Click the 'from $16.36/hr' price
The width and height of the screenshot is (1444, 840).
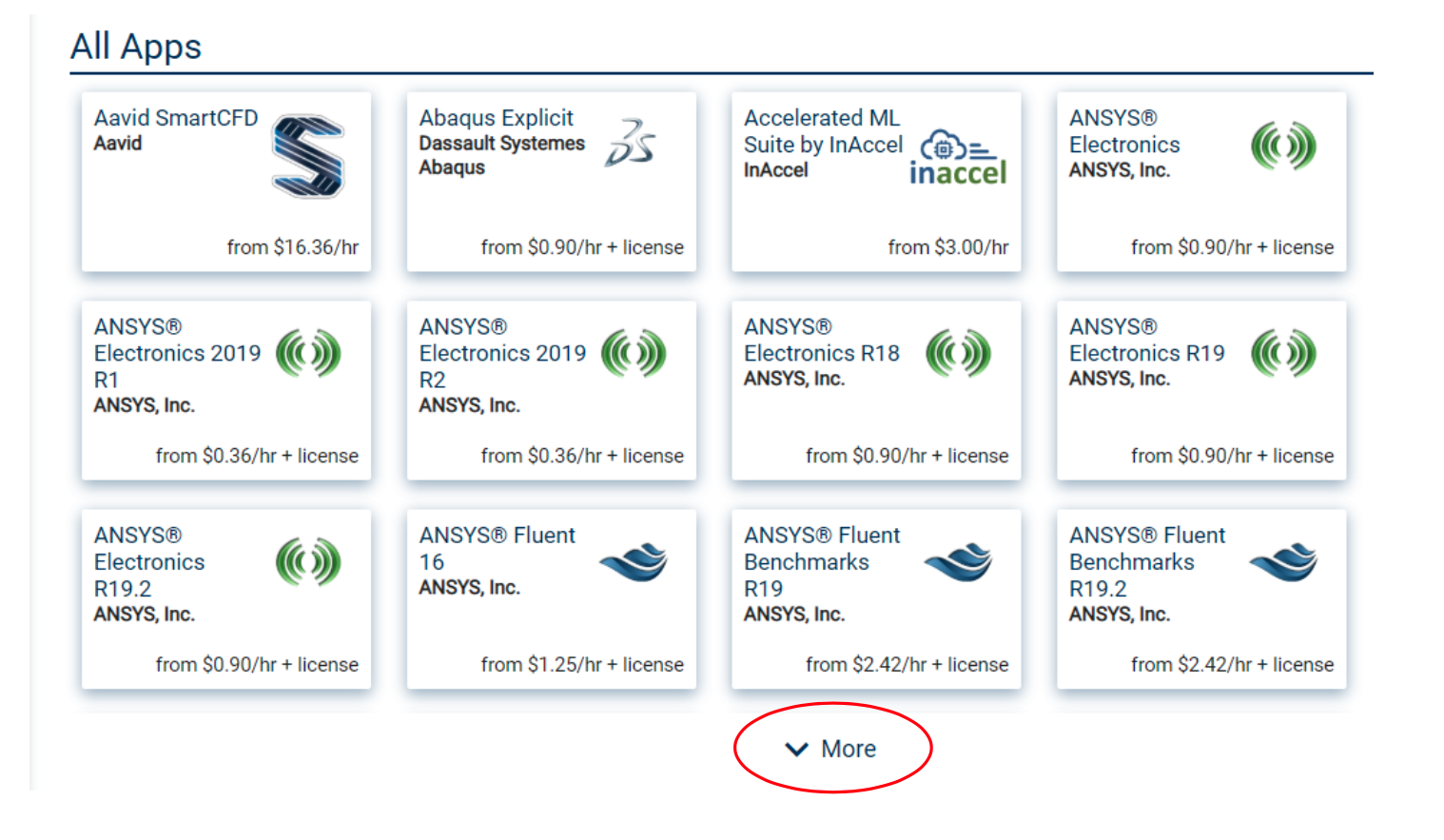[293, 247]
